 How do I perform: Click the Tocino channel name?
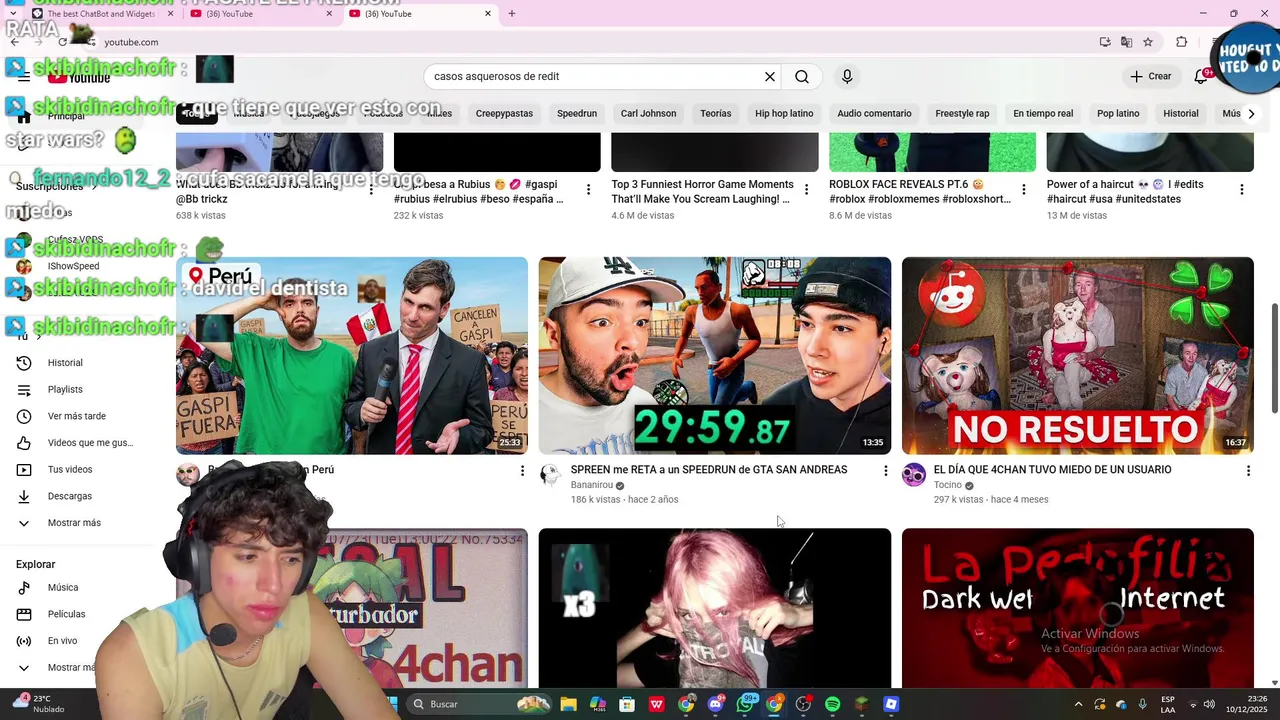(947, 485)
